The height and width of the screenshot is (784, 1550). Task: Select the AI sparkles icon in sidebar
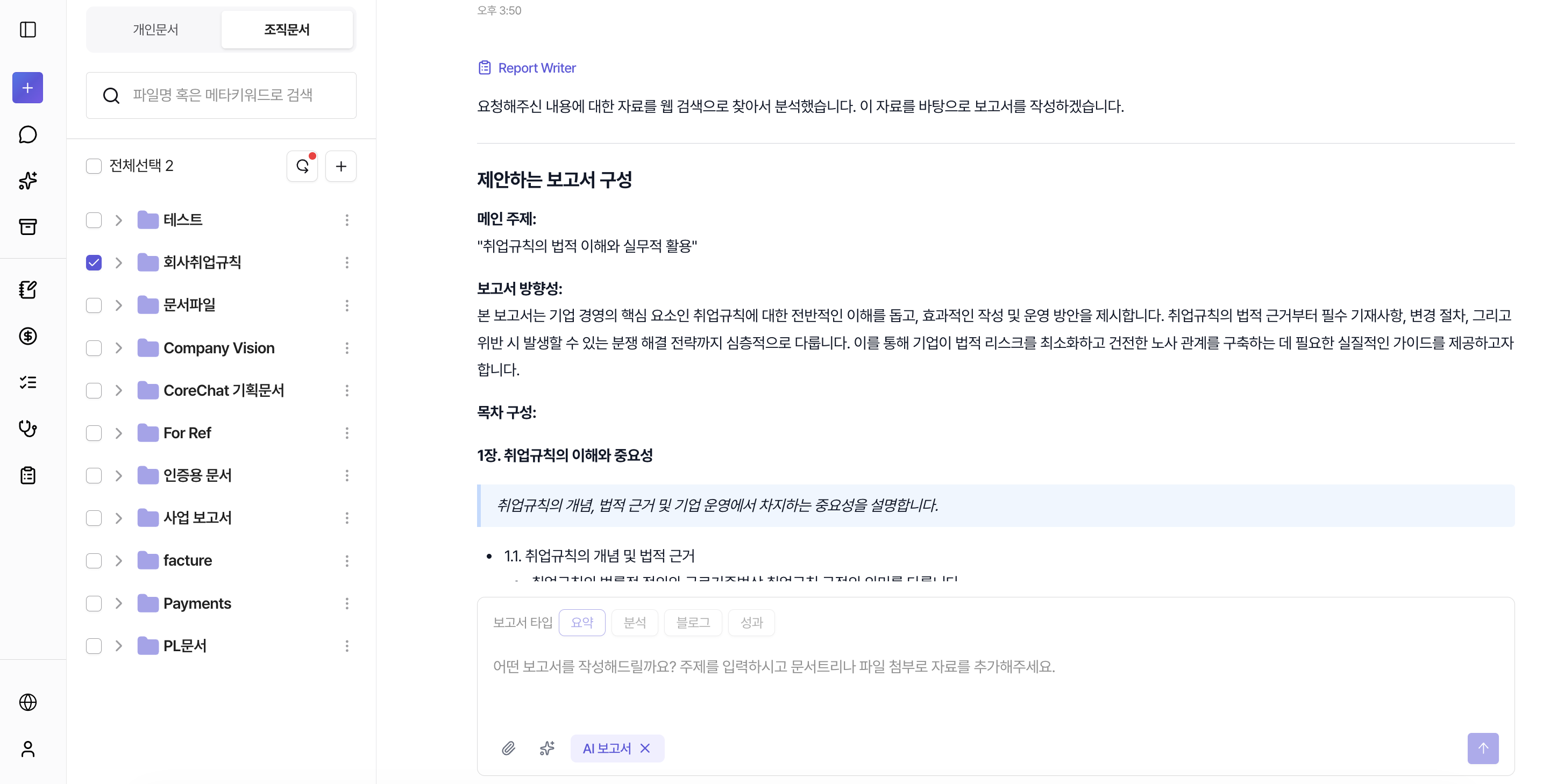27,181
